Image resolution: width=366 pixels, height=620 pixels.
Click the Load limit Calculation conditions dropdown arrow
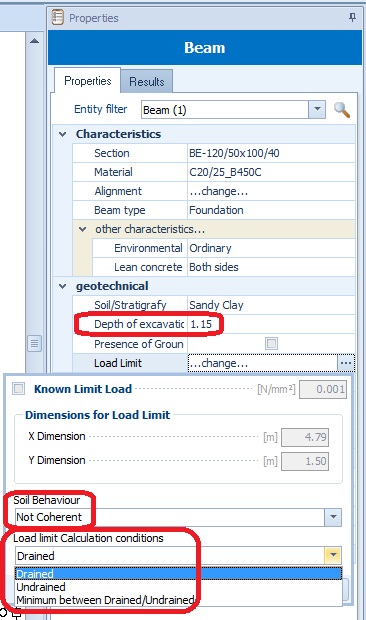(333, 555)
